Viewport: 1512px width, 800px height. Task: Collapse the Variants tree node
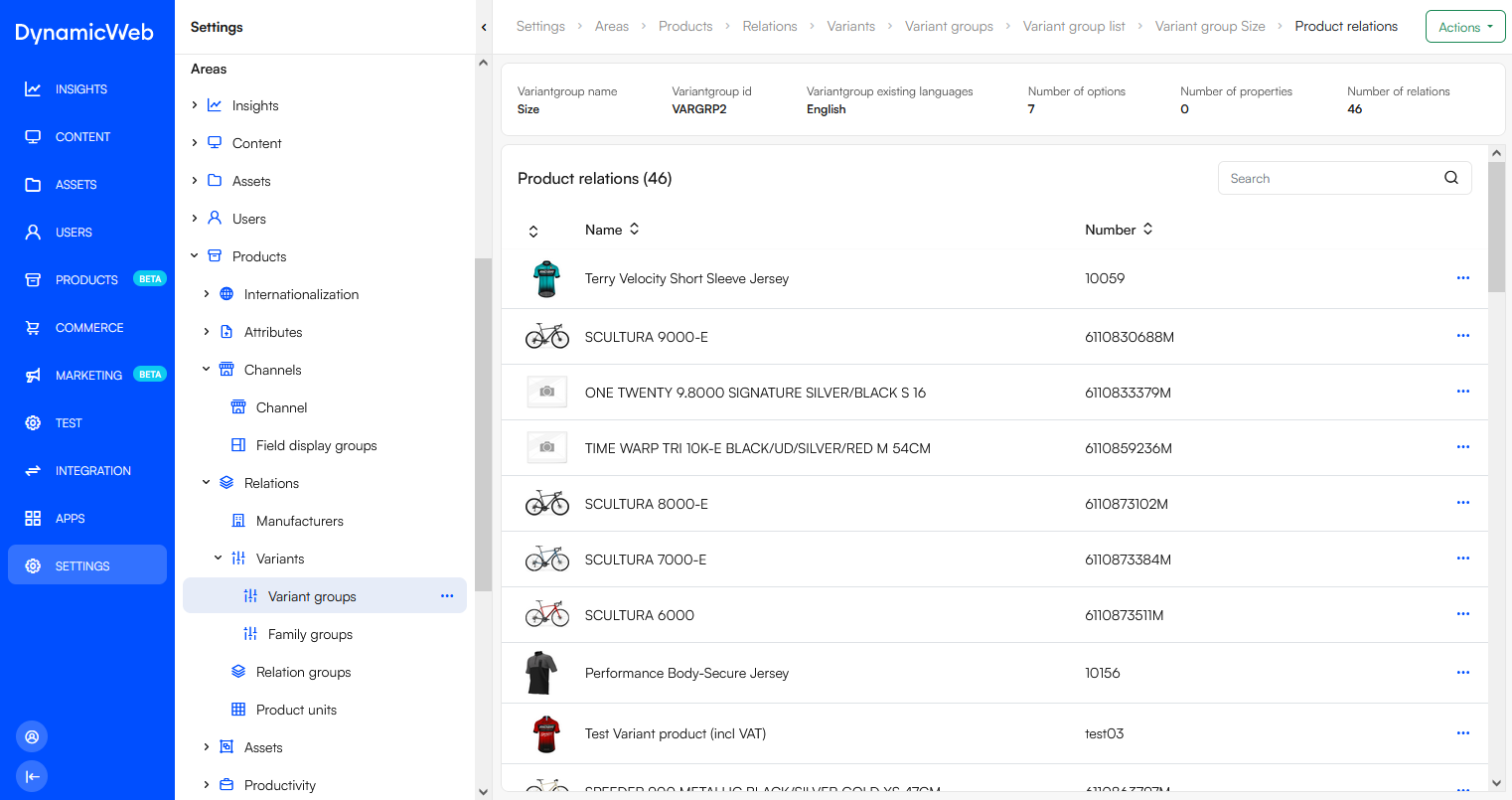pos(219,559)
